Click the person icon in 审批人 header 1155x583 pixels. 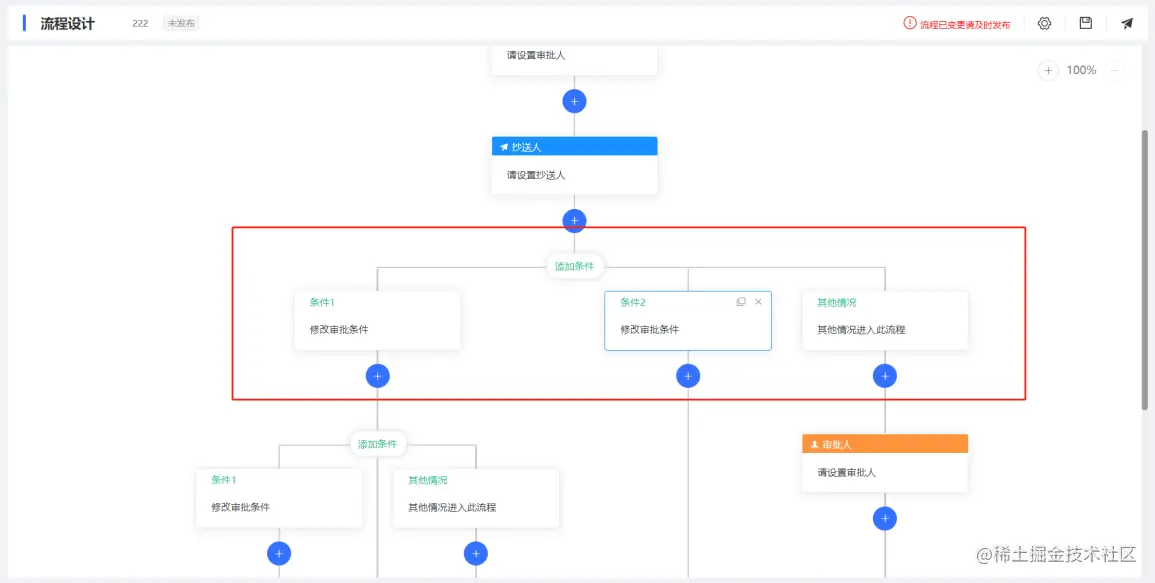(x=814, y=444)
